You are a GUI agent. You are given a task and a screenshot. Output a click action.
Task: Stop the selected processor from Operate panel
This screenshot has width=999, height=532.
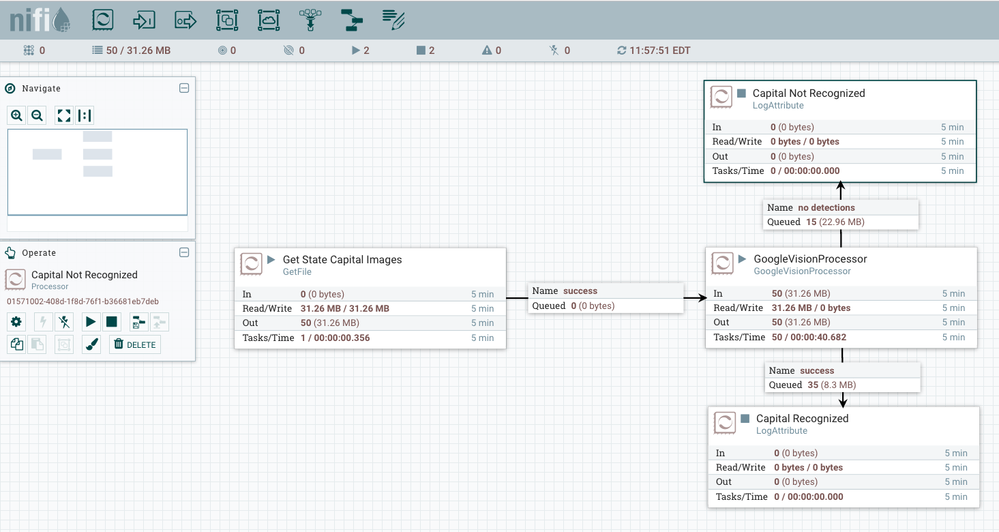coord(112,322)
